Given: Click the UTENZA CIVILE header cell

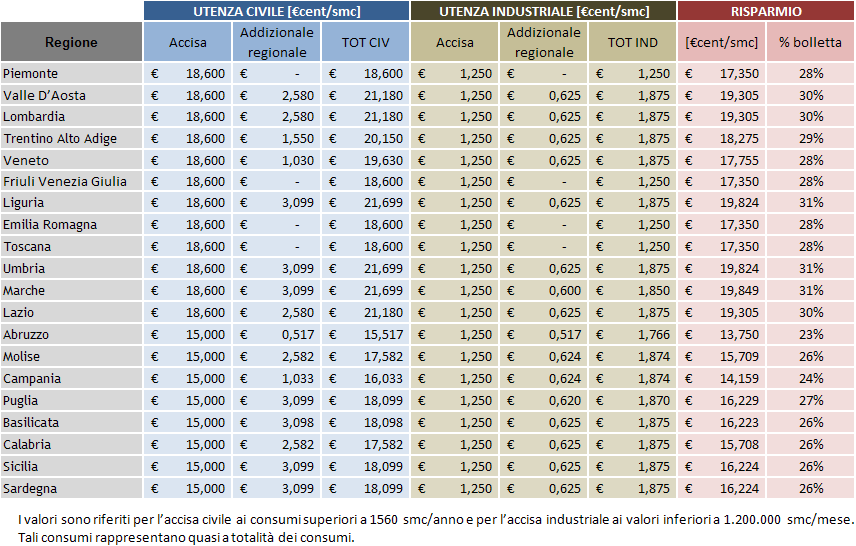Looking at the screenshot, I should point(277,11).
